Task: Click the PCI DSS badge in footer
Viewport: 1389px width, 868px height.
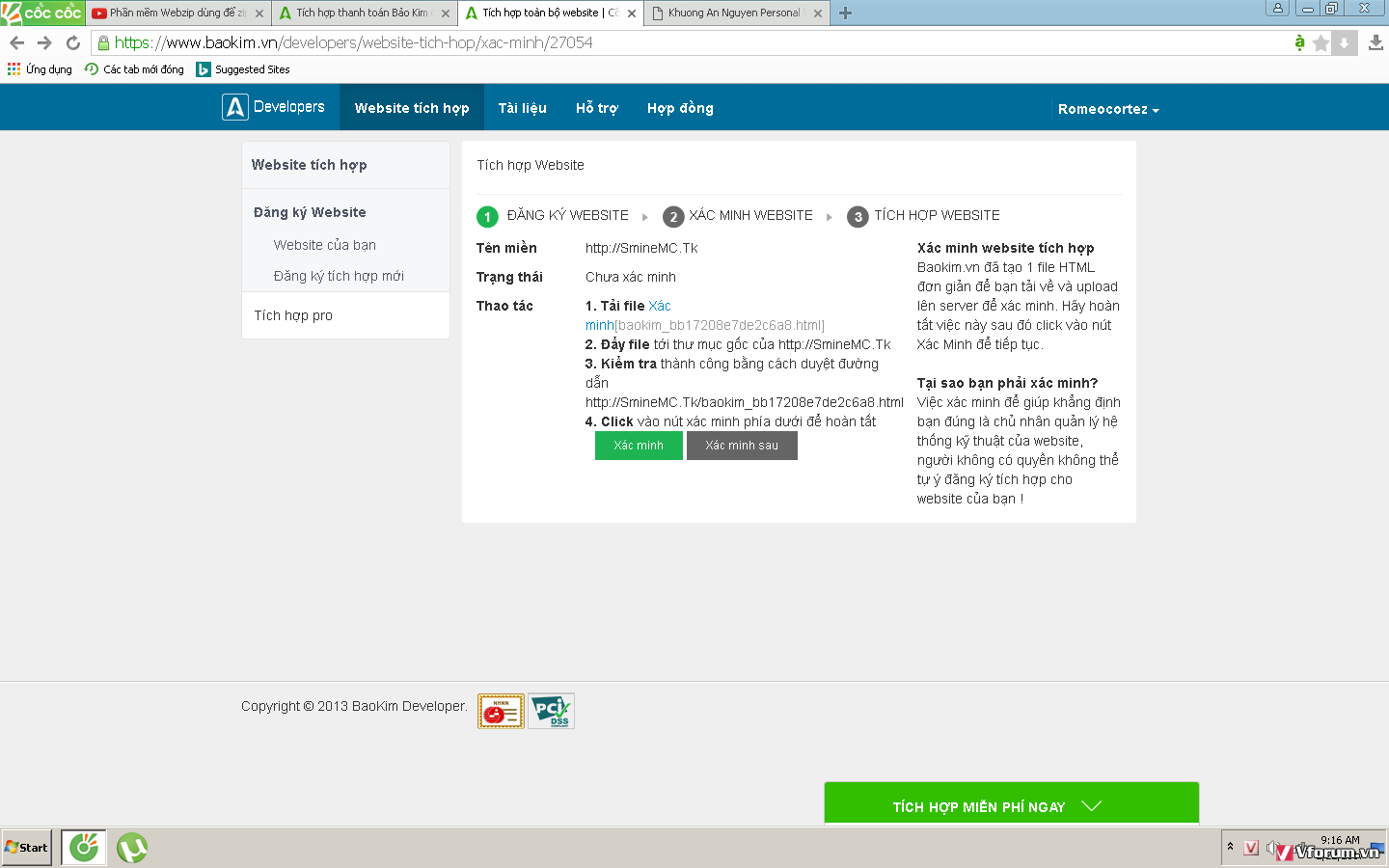Action: (552, 711)
